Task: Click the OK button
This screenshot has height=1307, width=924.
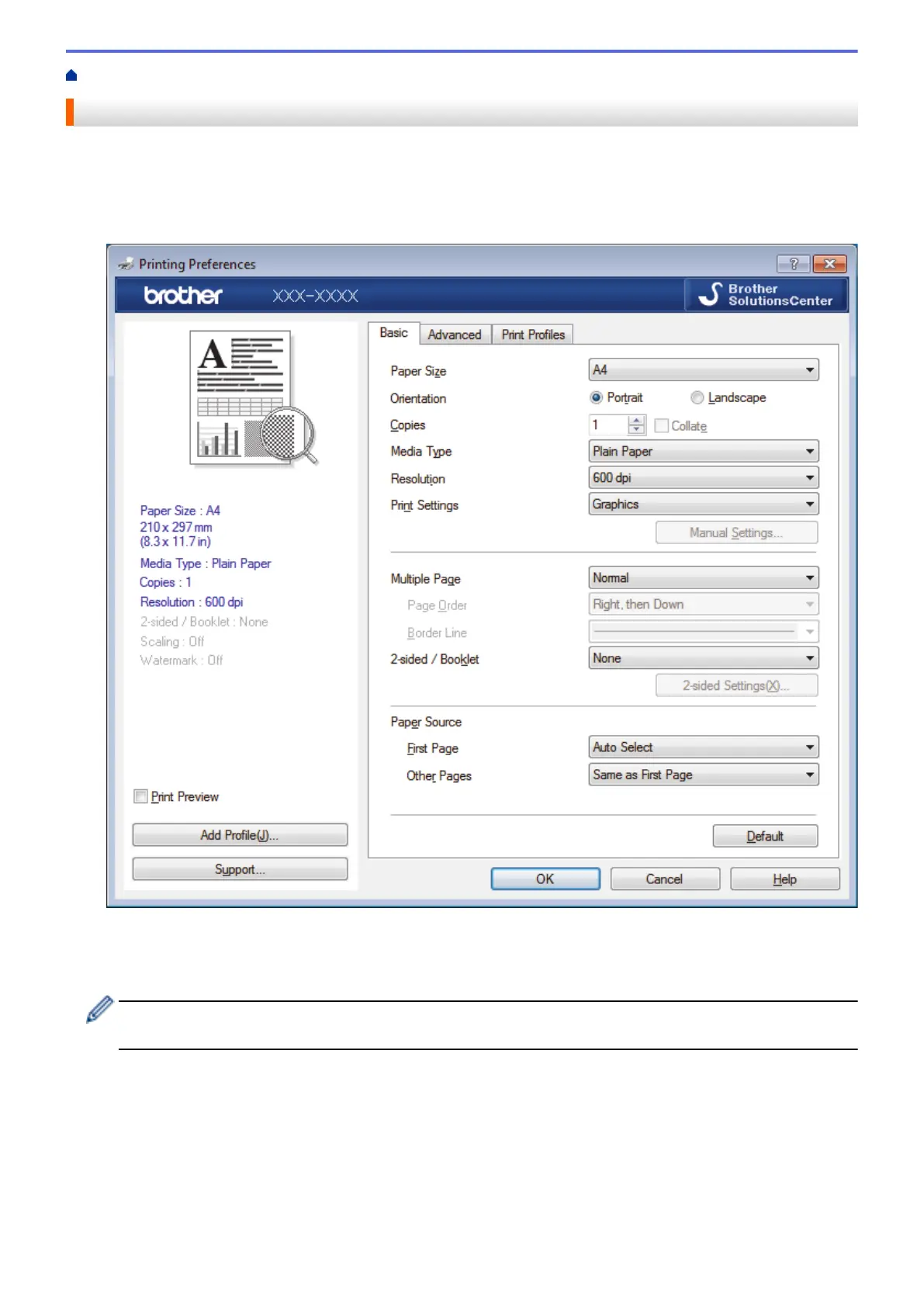Action: click(545, 879)
